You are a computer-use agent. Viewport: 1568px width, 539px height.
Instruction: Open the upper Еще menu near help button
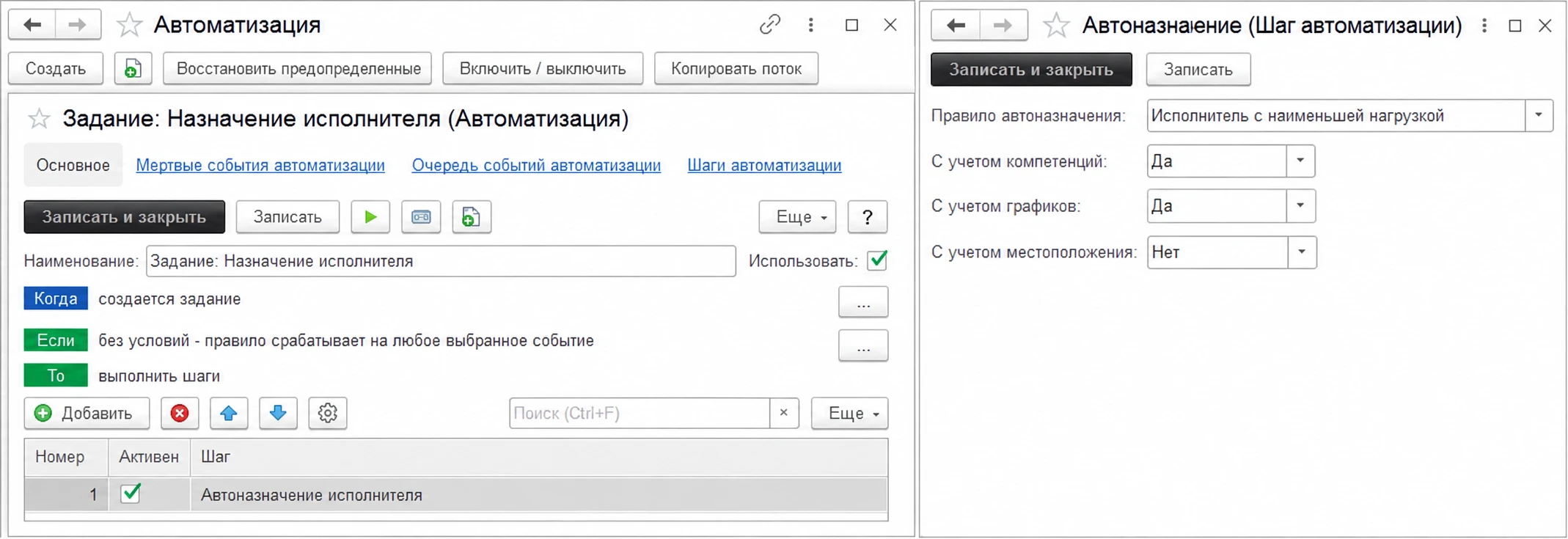pyautogui.click(x=797, y=217)
